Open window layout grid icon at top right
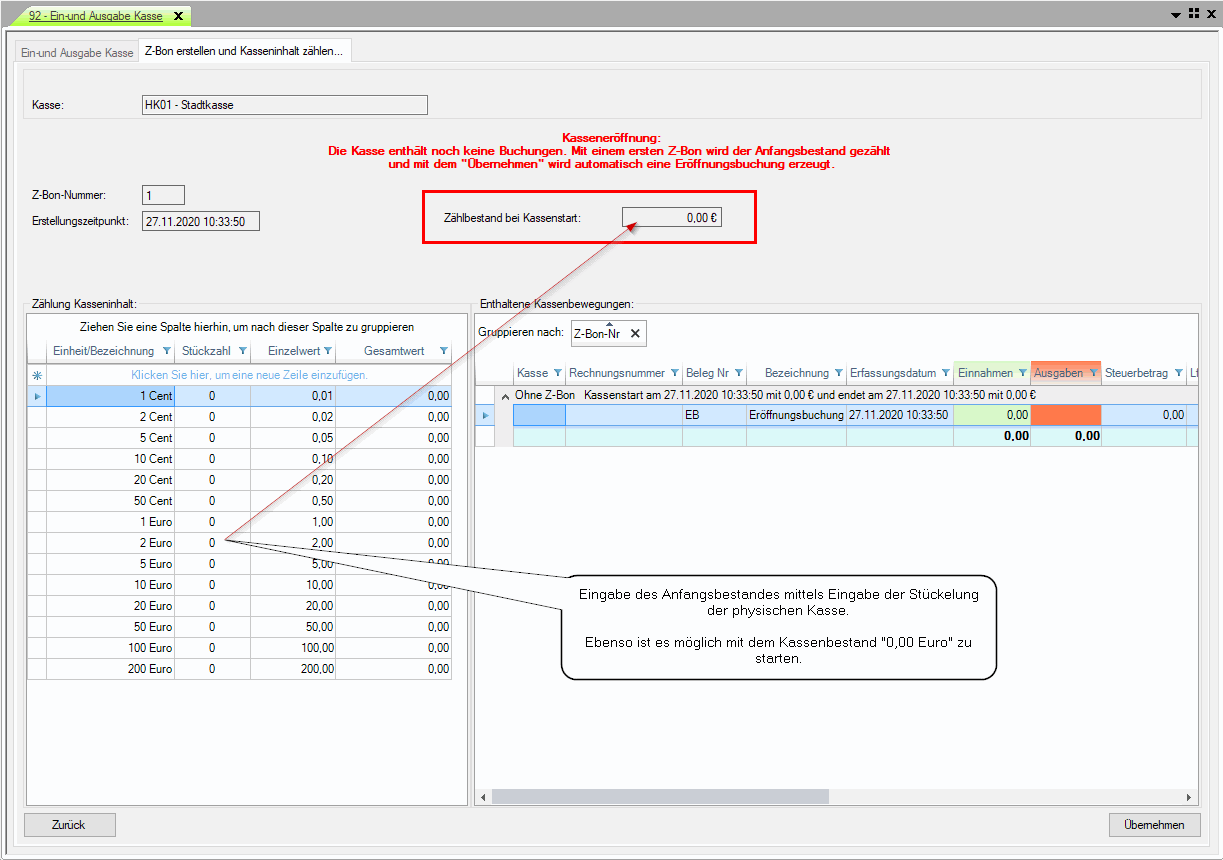1223x860 pixels. [x=1194, y=14]
